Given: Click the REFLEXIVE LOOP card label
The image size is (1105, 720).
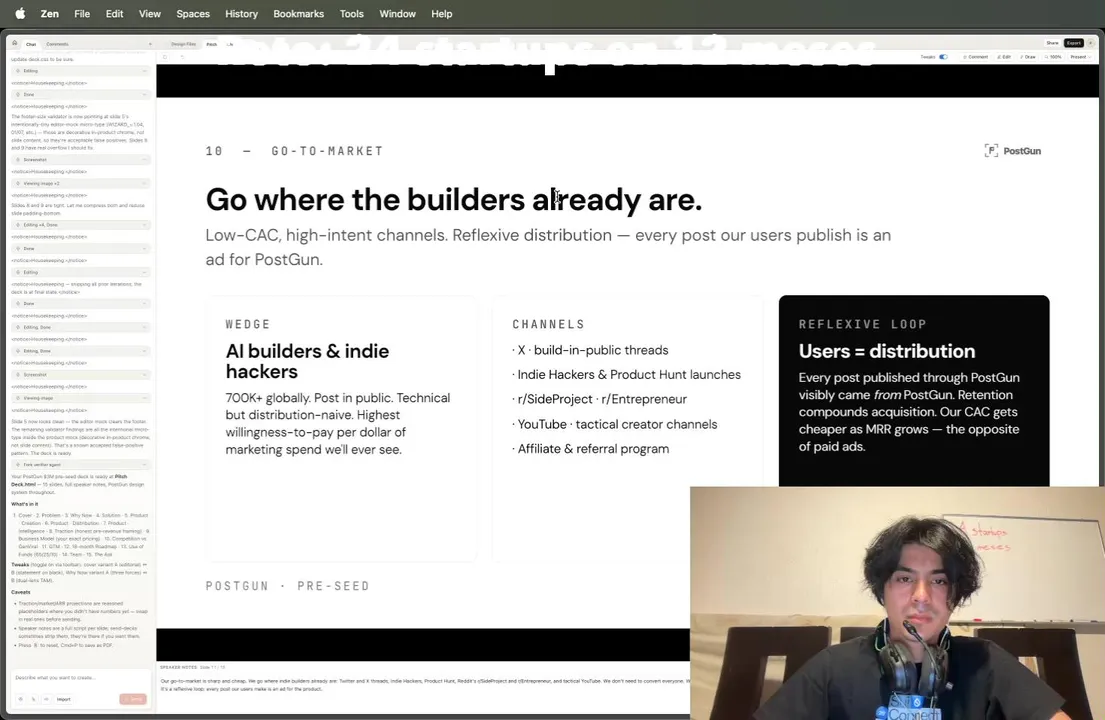Looking at the screenshot, I should (x=863, y=324).
